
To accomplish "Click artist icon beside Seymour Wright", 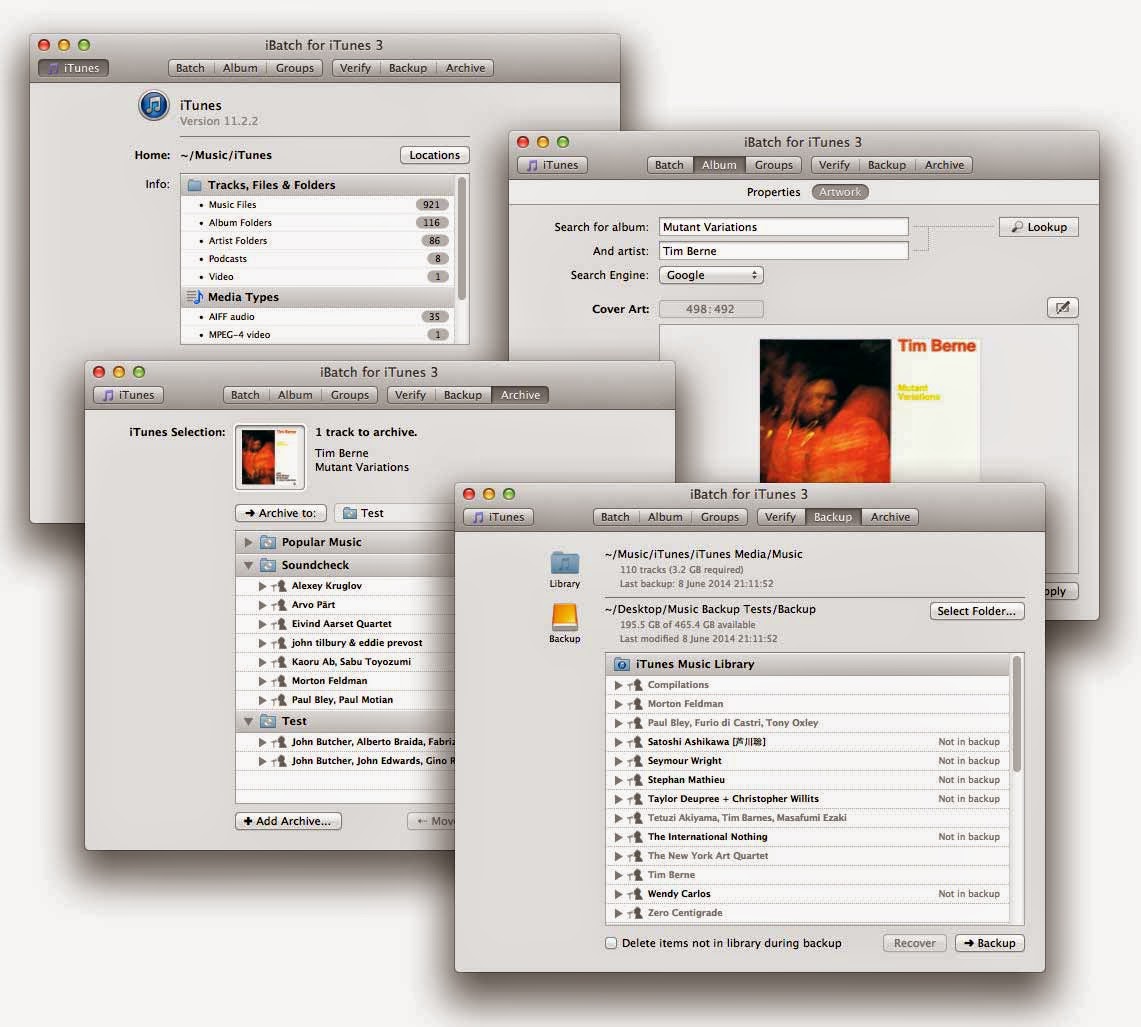I will click(x=635, y=761).
